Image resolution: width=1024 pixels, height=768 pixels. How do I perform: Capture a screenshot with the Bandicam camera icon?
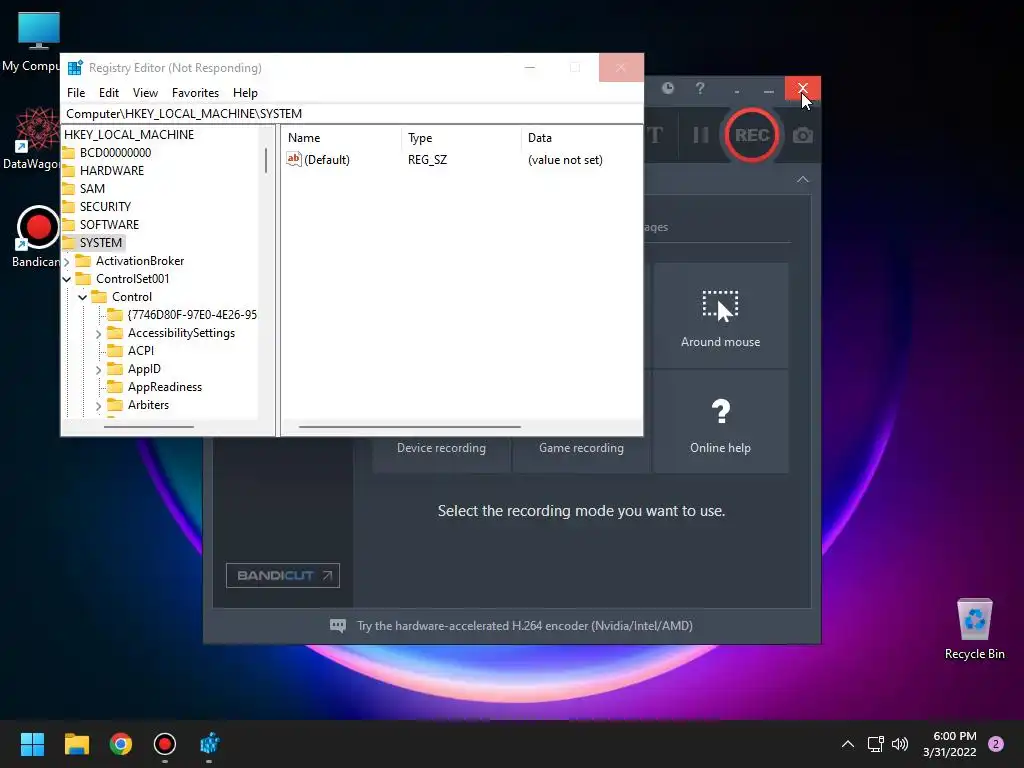803,135
